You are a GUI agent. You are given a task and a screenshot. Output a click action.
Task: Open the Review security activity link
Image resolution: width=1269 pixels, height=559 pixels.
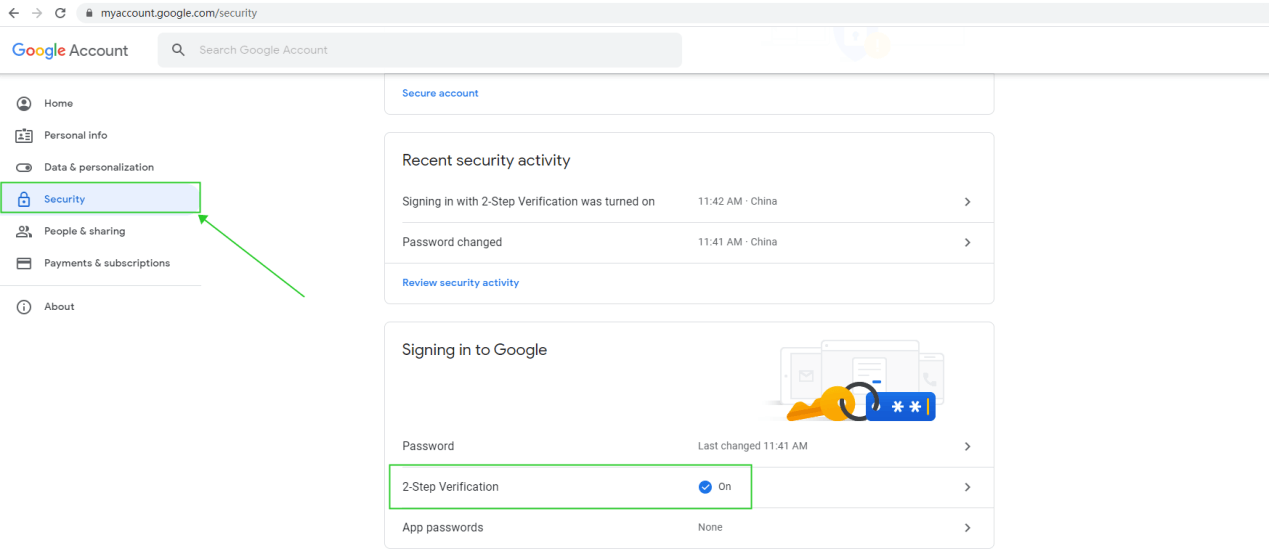tap(460, 283)
